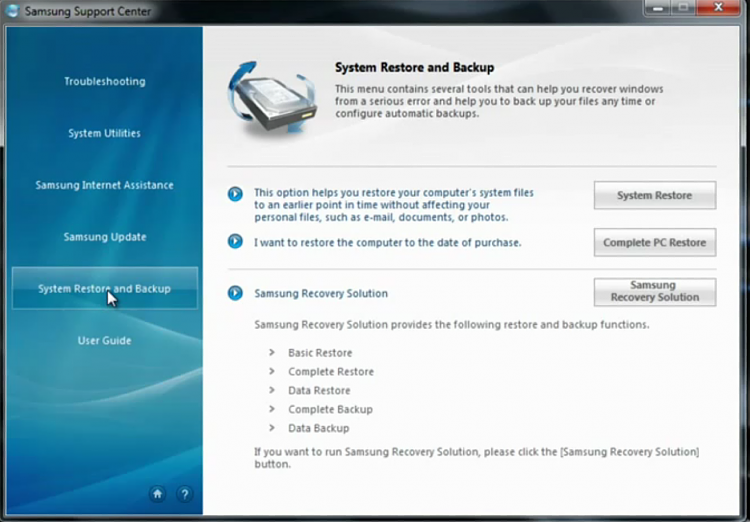Select System Restore and Backup menu item
The width and height of the screenshot is (750, 522).
(x=105, y=288)
